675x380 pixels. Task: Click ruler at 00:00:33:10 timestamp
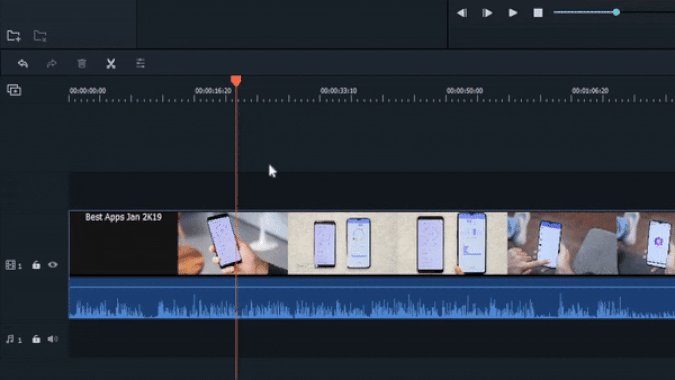338,91
